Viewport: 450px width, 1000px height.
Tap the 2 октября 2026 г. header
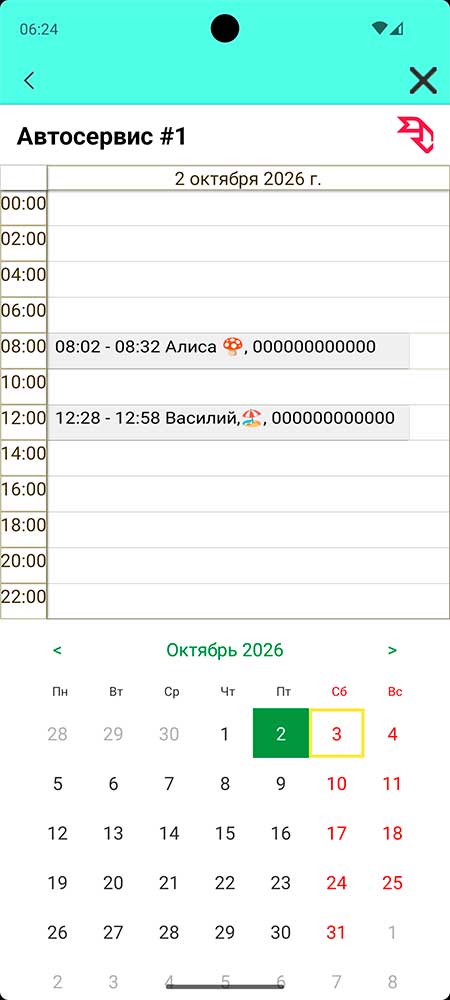pyautogui.click(x=248, y=179)
